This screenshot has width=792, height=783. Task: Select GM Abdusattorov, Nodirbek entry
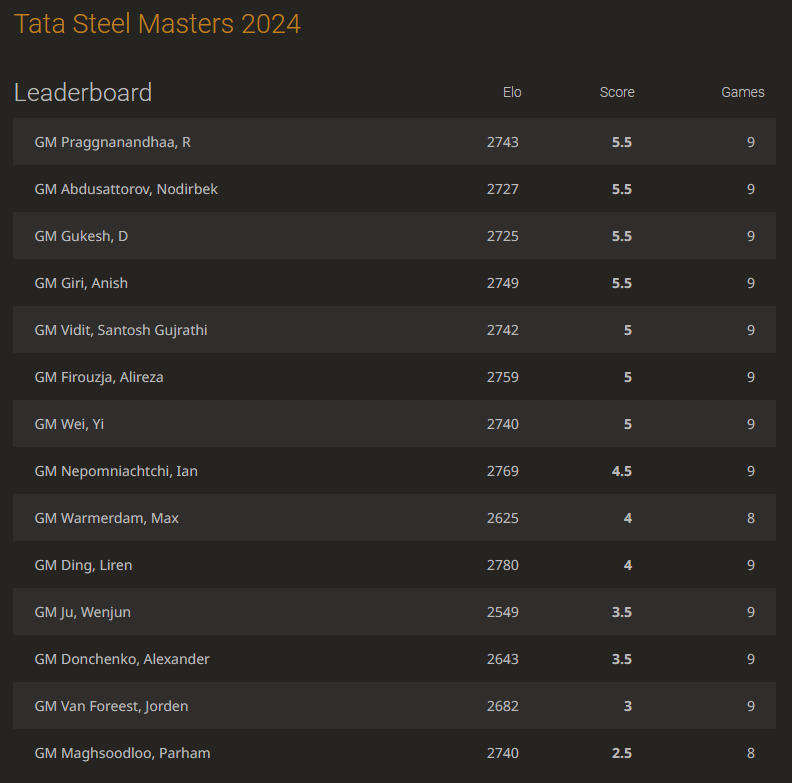click(x=126, y=189)
